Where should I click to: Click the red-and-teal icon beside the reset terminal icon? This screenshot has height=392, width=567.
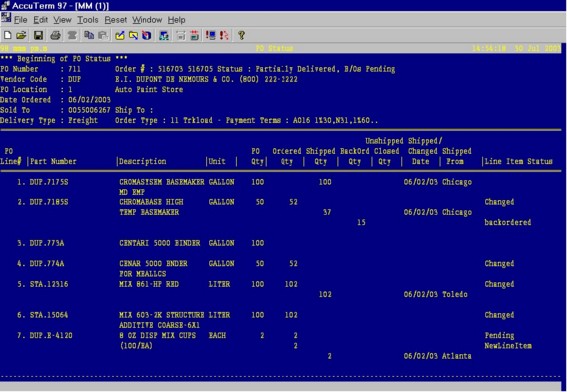pos(195,35)
